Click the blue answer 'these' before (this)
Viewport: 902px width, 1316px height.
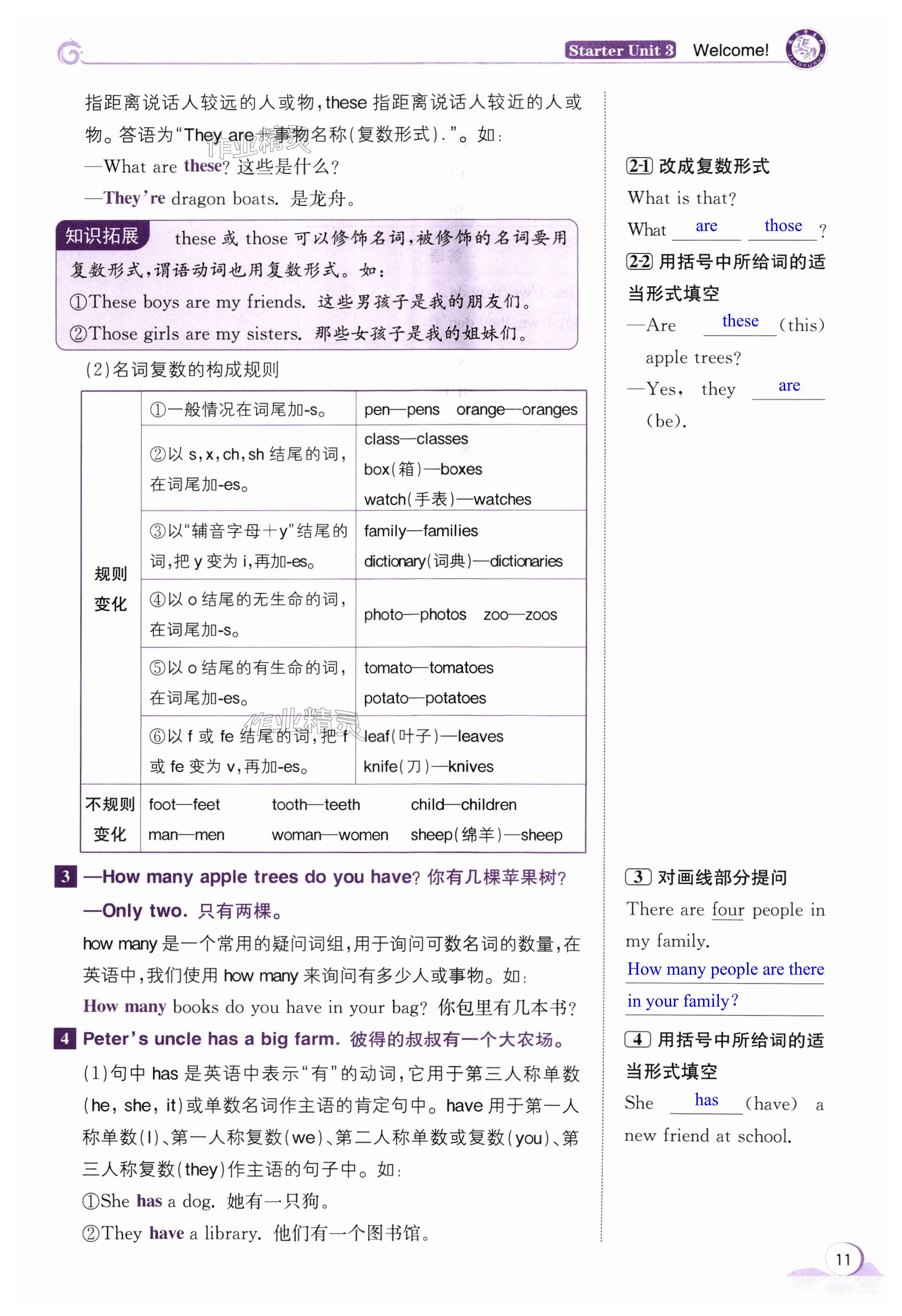[740, 321]
